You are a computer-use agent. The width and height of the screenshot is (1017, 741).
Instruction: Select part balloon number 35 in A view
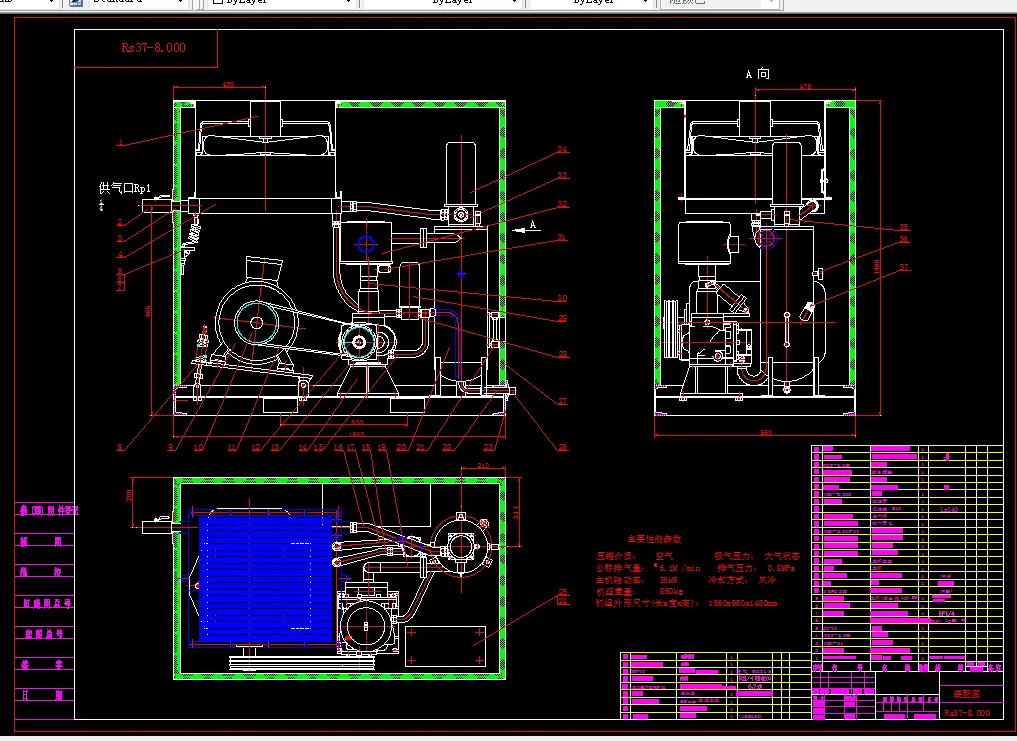pyautogui.click(x=904, y=227)
